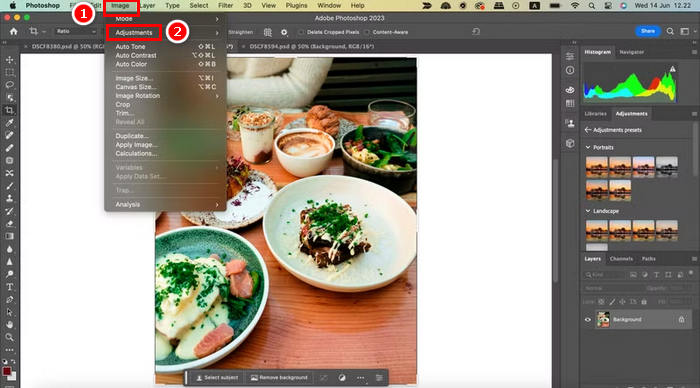Switch to the Libraries tab

[x=596, y=114]
